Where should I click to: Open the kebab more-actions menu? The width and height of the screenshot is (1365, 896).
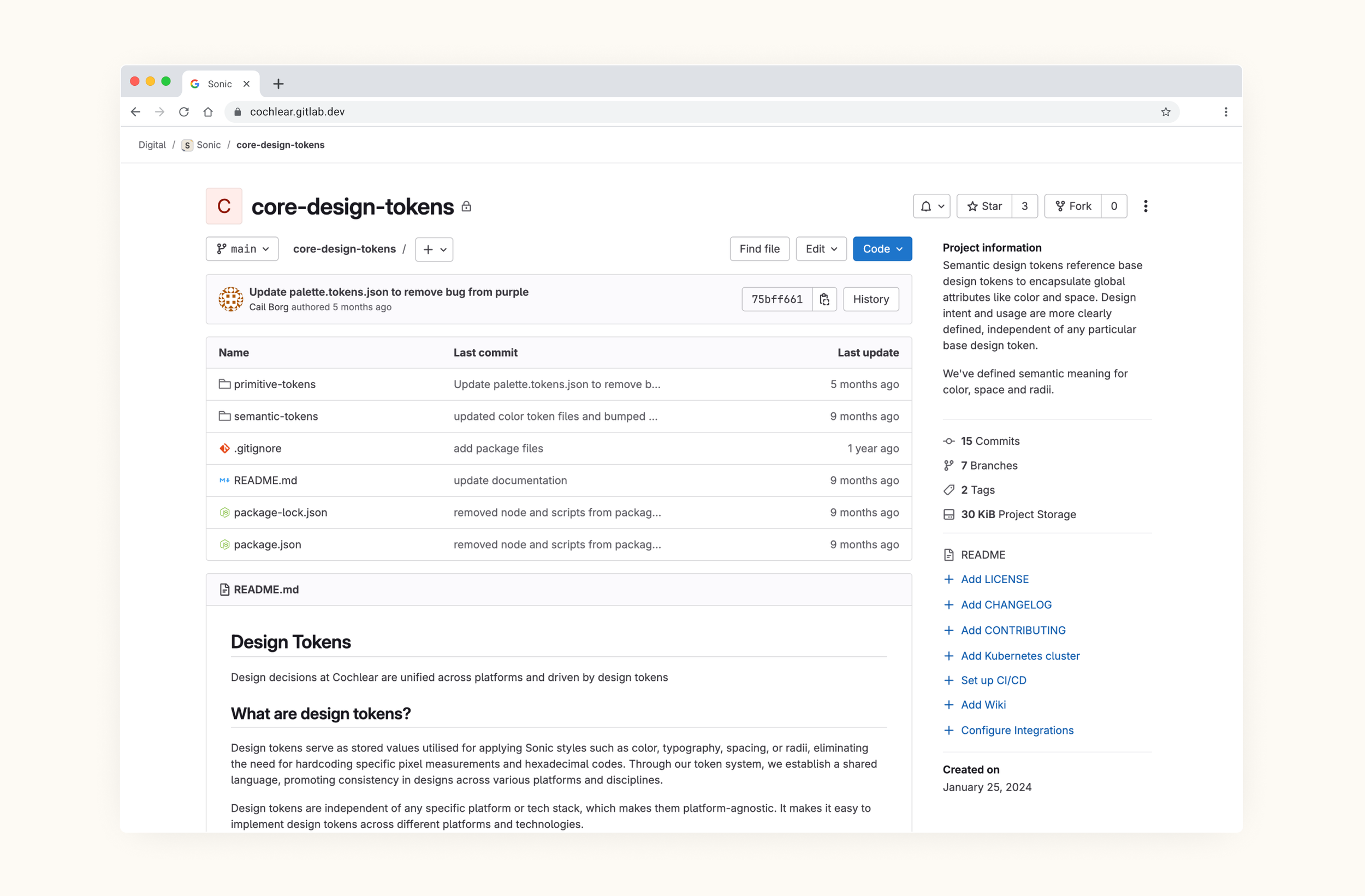(x=1146, y=206)
